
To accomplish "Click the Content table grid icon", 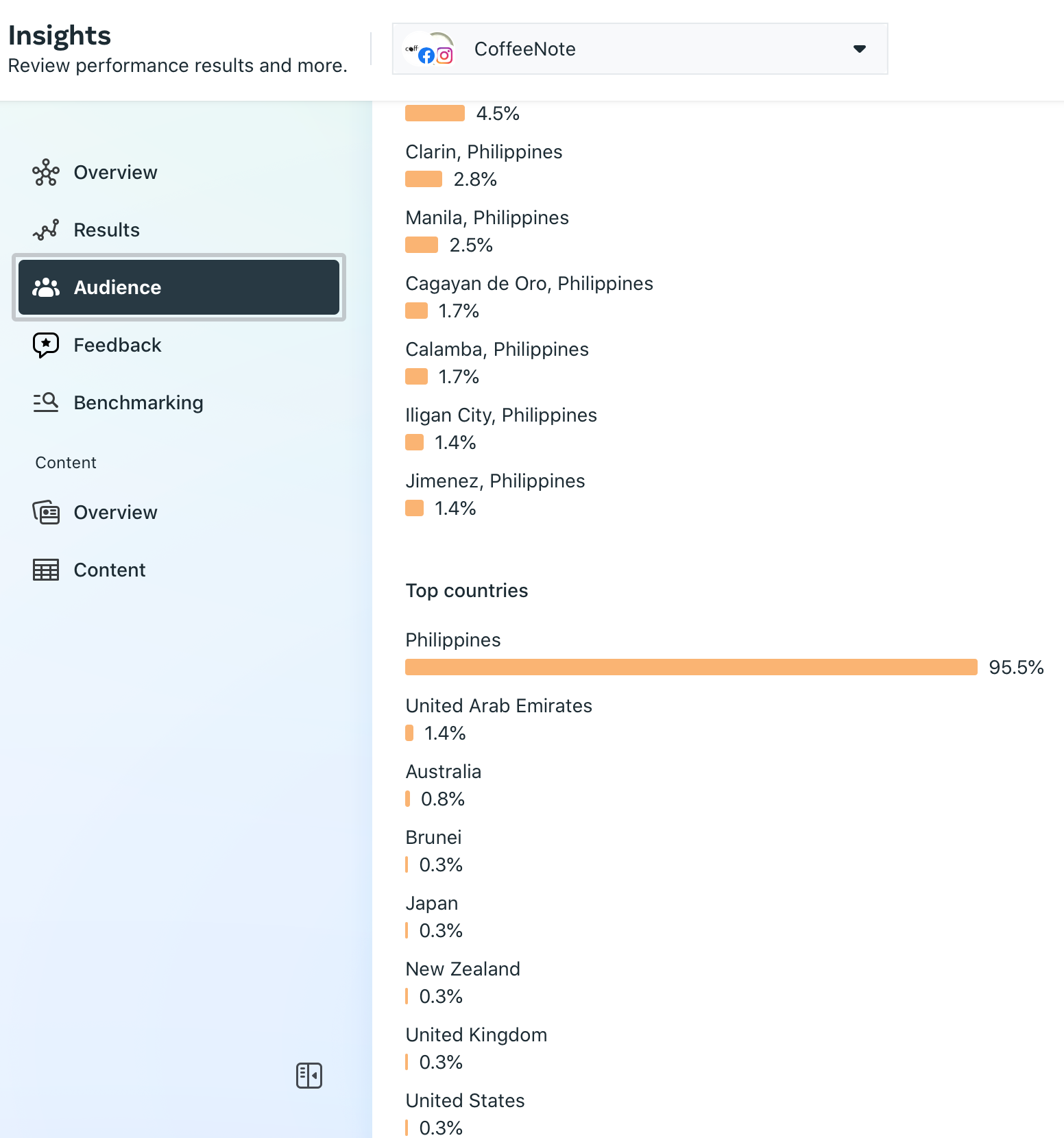I will click(46, 570).
